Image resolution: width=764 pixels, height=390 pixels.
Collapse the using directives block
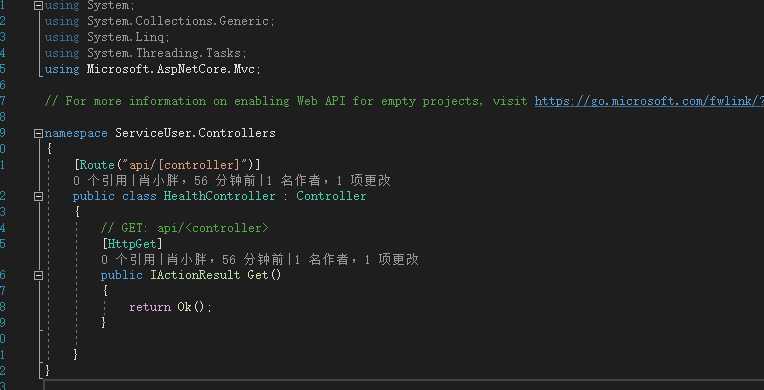click(38, 5)
